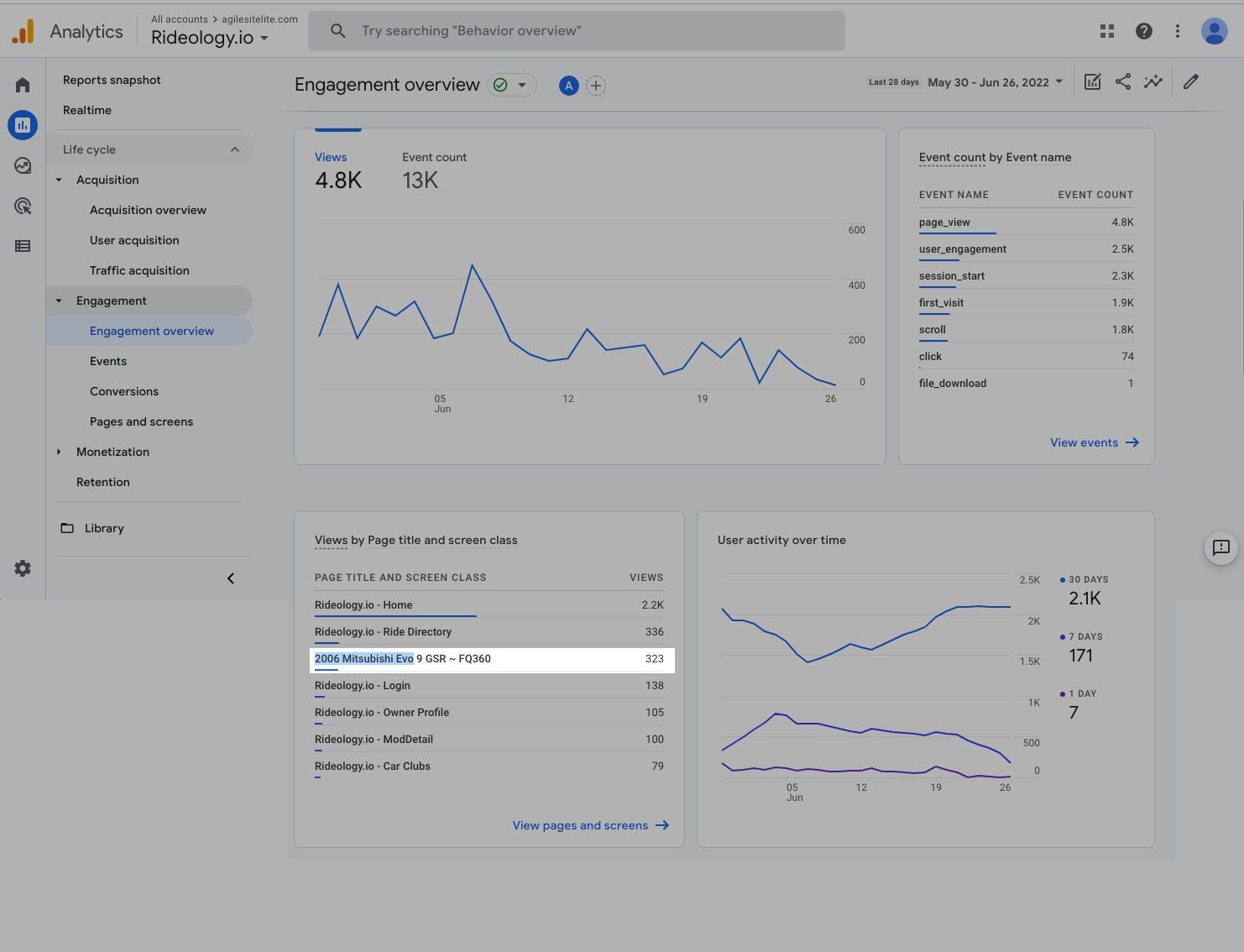The image size is (1244, 952).
Task: Open the feedback chat bubble icon
Action: (x=1221, y=548)
